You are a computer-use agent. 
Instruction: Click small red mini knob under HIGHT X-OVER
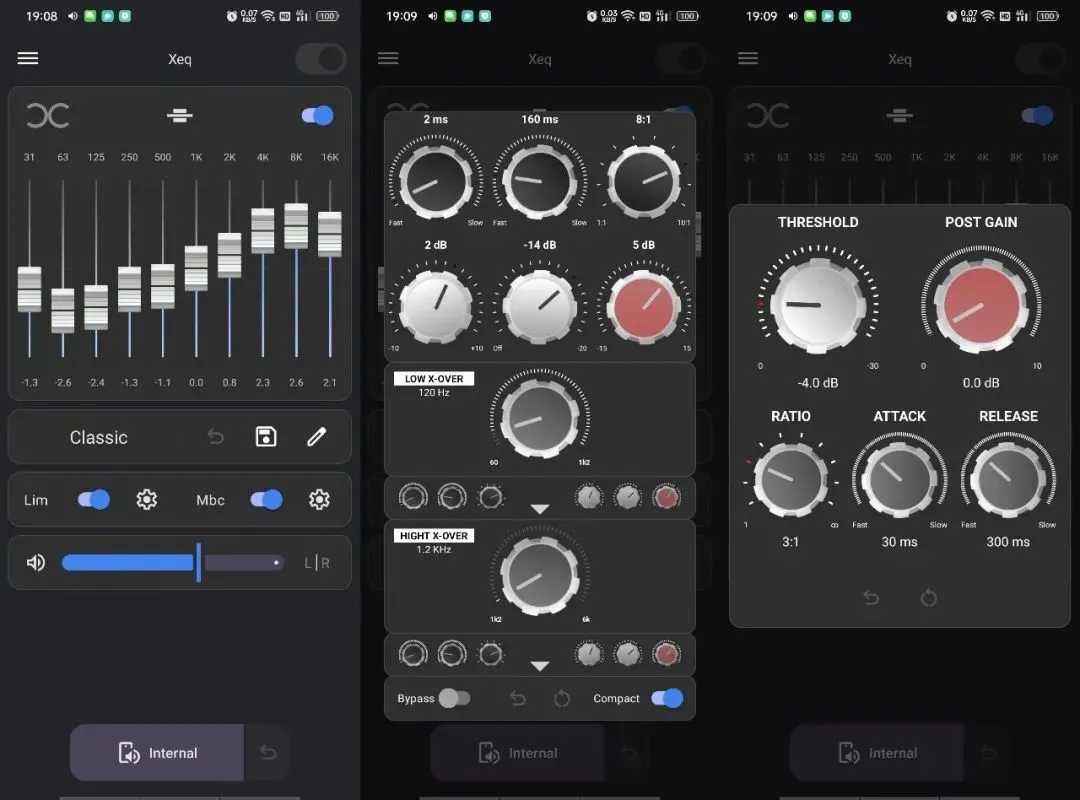(x=666, y=654)
